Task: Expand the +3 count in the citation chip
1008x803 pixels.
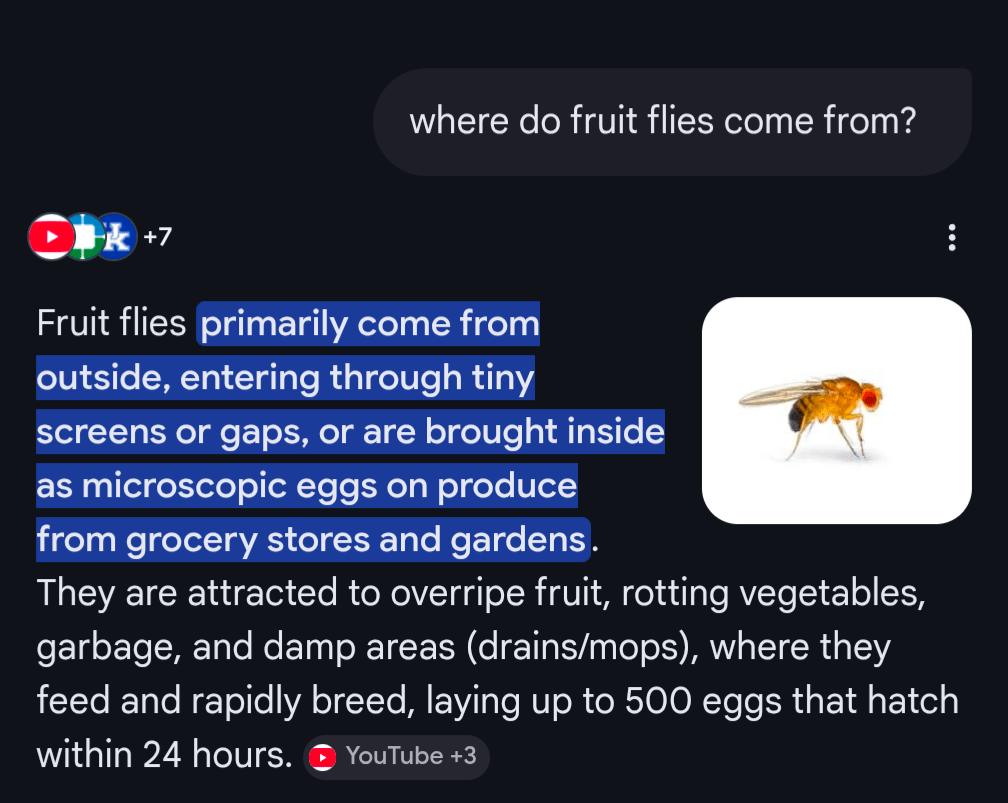Action: click(463, 757)
